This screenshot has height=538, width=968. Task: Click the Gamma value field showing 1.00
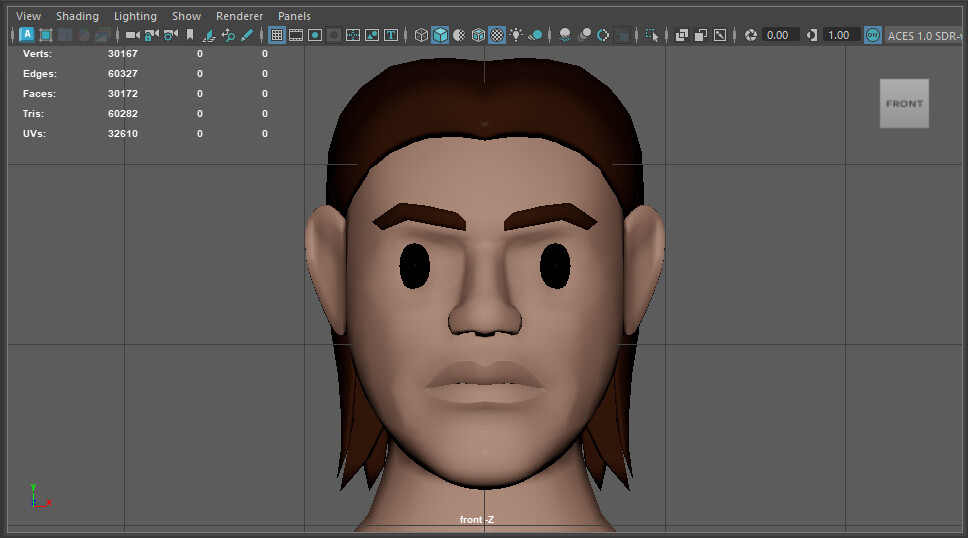click(838, 35)
